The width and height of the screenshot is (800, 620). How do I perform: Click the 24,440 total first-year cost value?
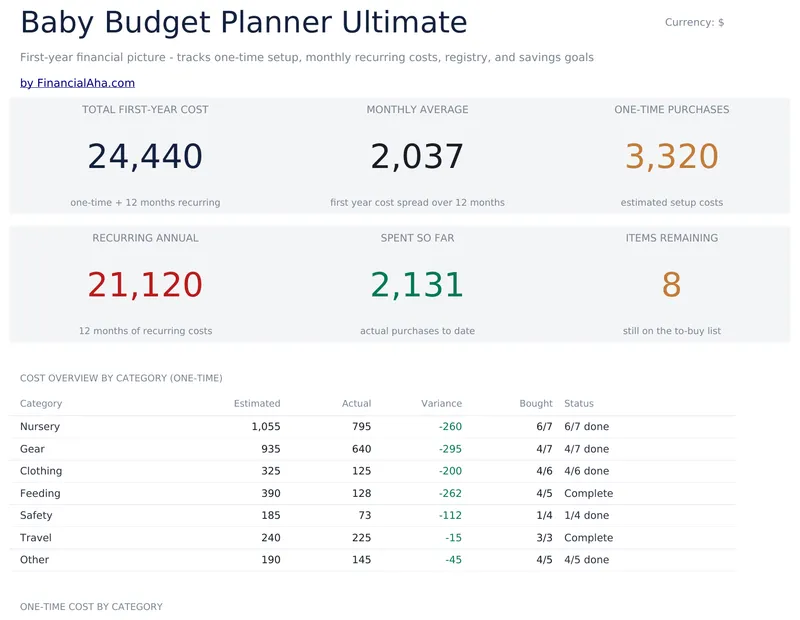point(145,156)
